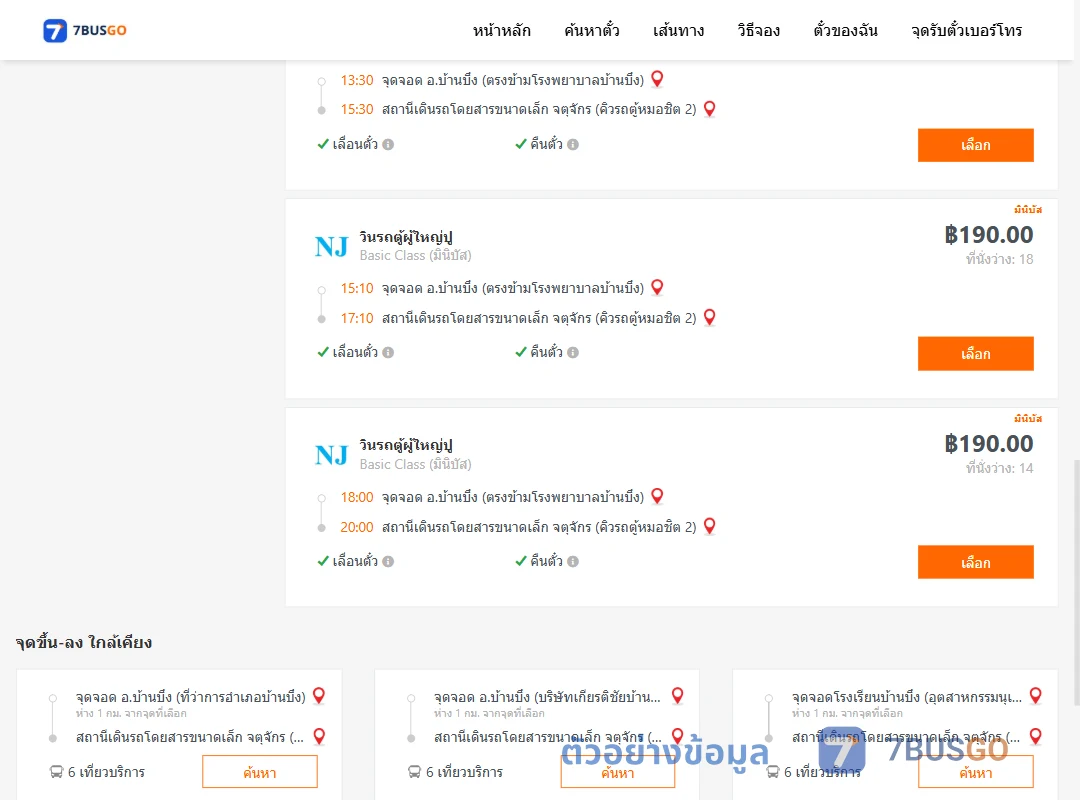Open the ตั๋วของฉัน menu

[x=845, y=30]
